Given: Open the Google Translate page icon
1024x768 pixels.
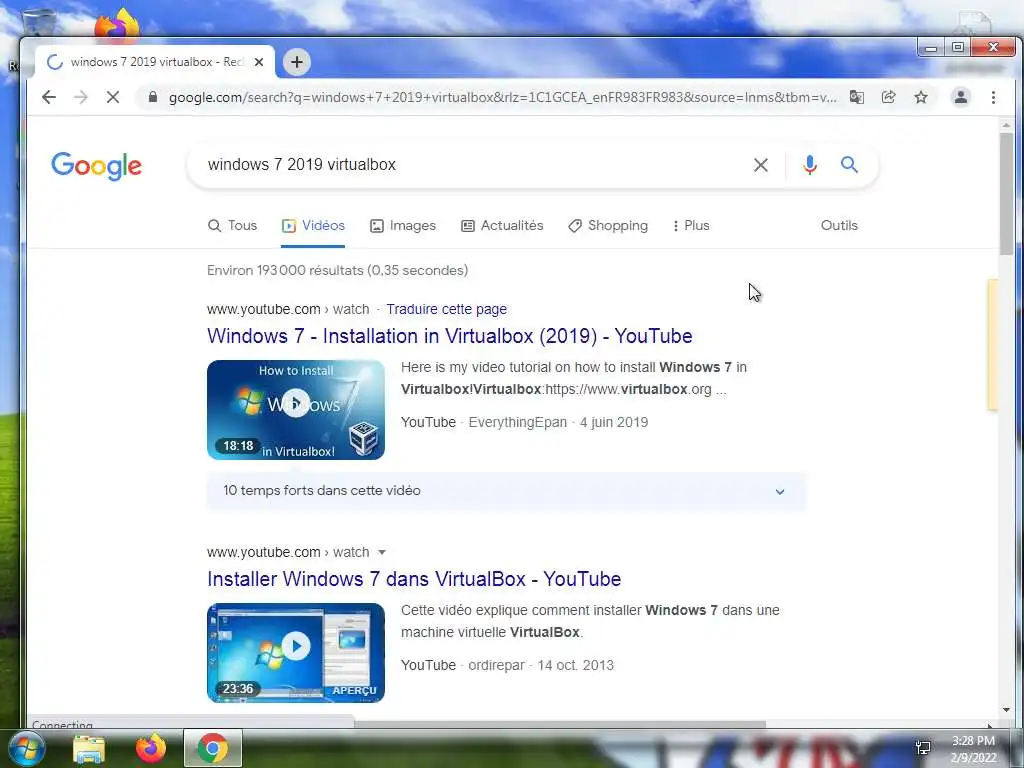Looking at the screenshot, I should tap(856, 97).
